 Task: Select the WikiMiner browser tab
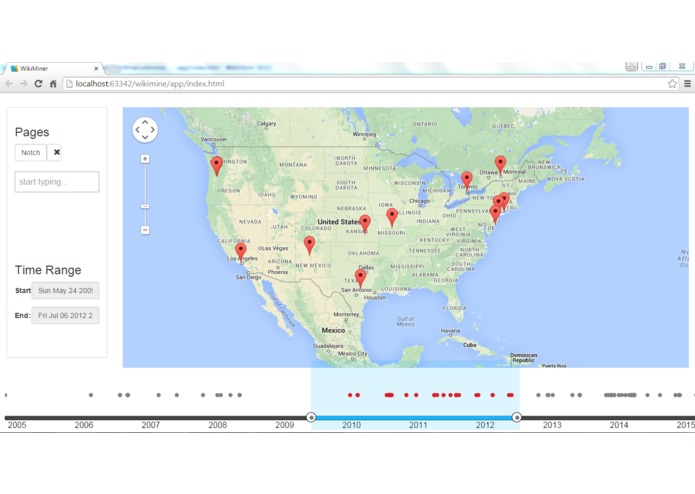click(x=52, y=69)
